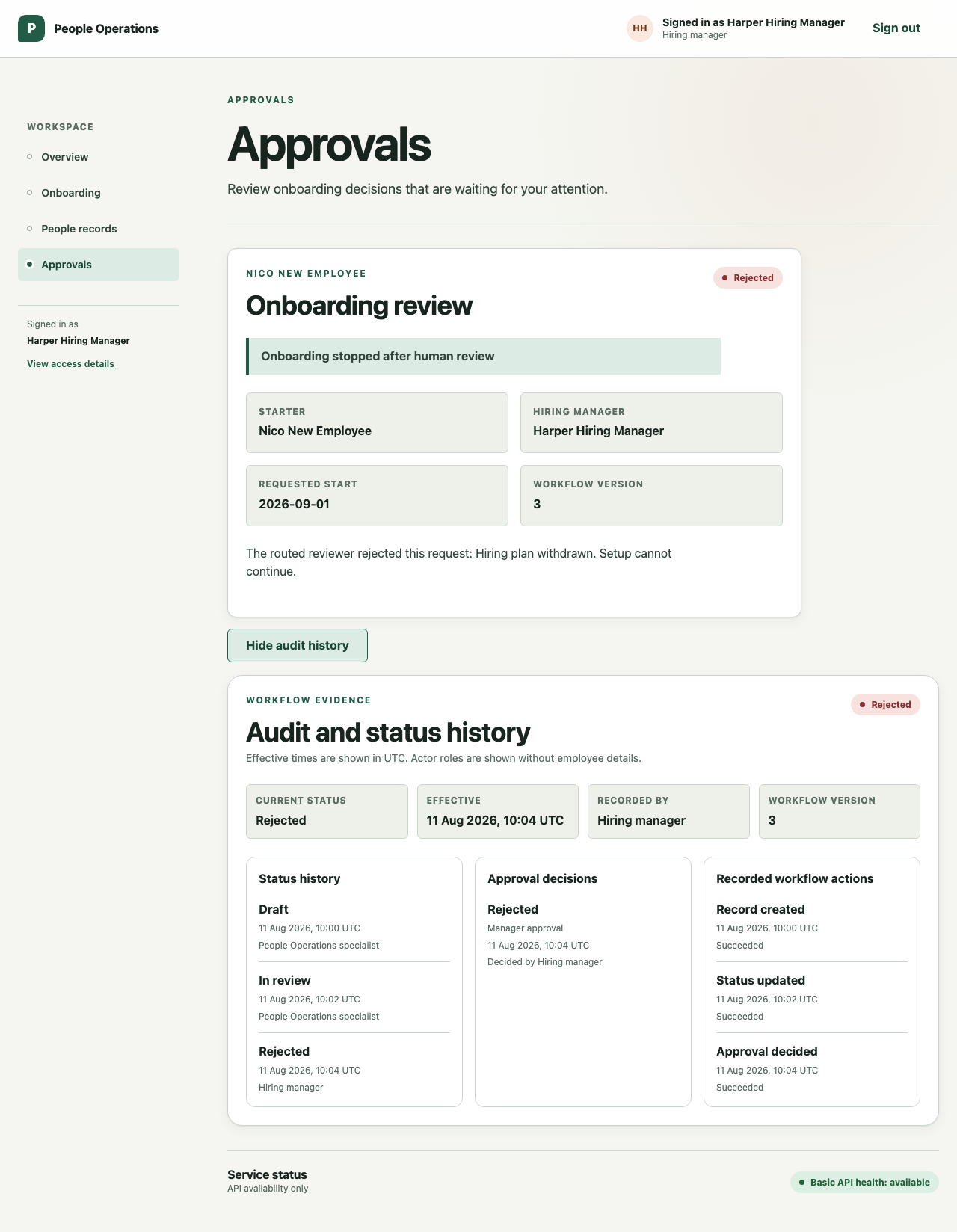Click the Status history panel title
This screenshot has width=957, height=1232.
pos(299,878)
